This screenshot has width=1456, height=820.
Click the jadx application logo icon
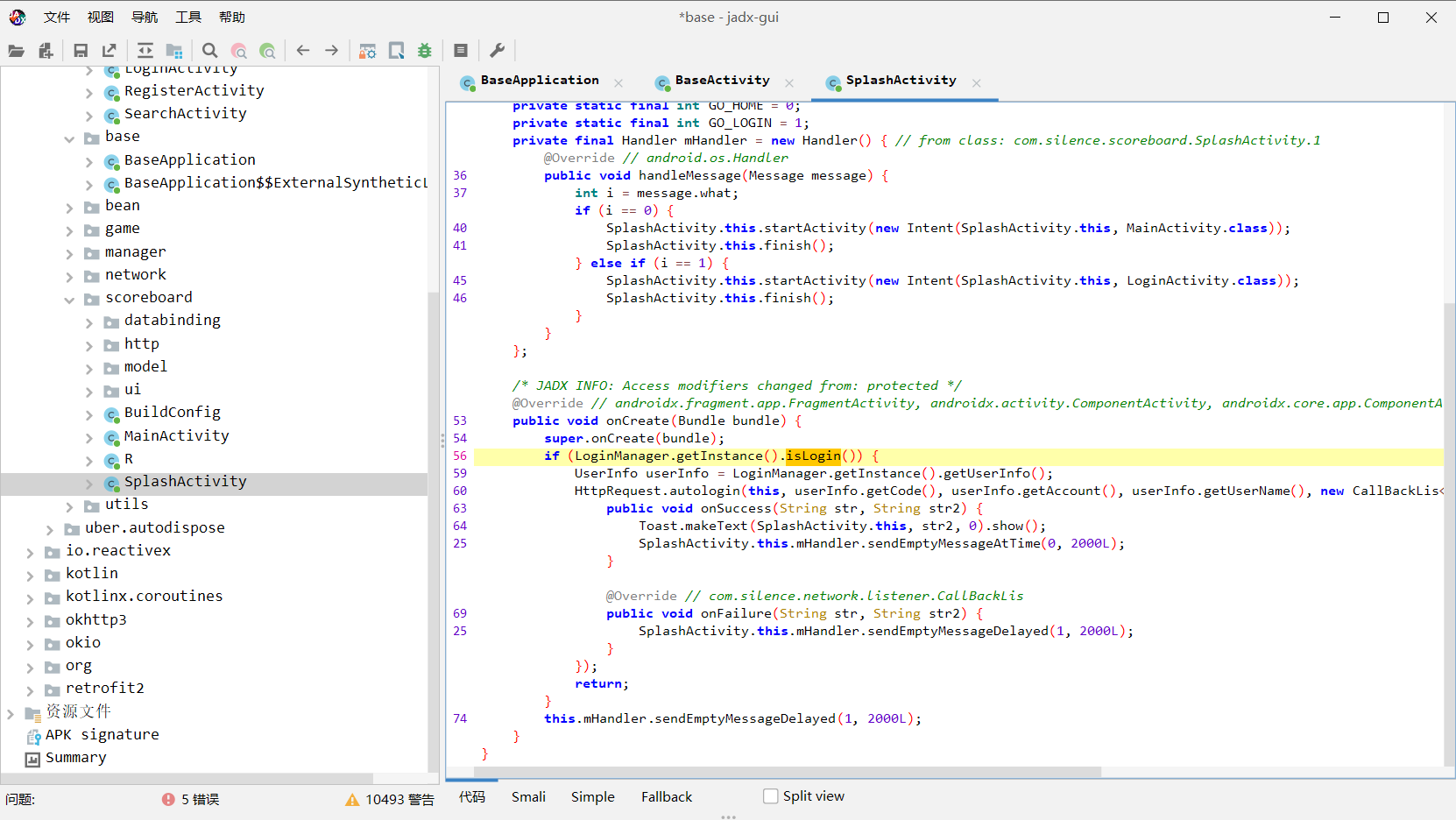coord(18,17)
